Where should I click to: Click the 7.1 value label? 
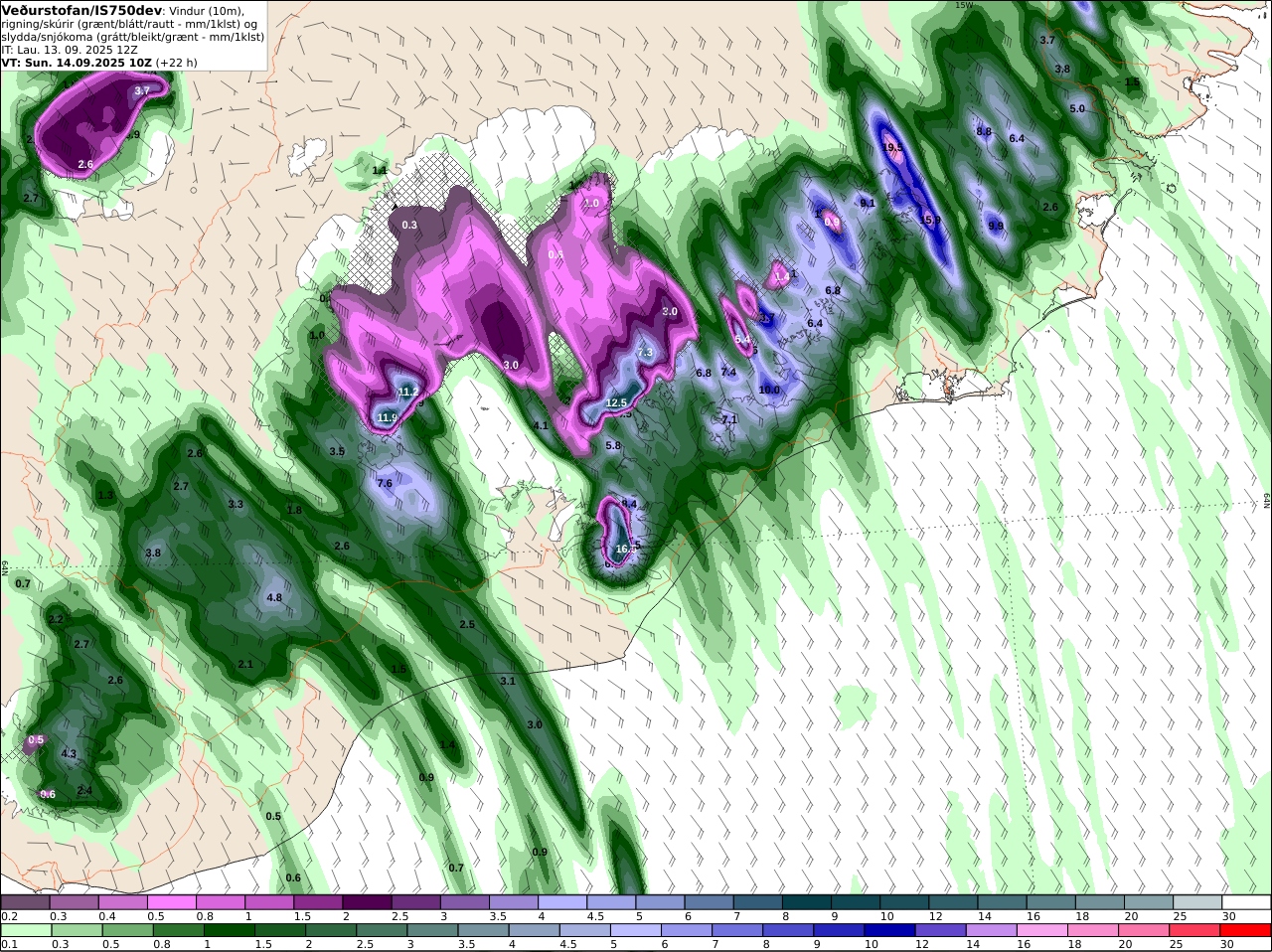[x=728, y=419]
